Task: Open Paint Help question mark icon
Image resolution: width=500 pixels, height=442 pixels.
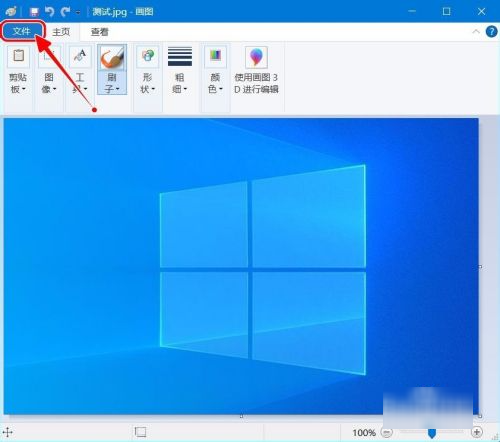Action: coord(491,32)
